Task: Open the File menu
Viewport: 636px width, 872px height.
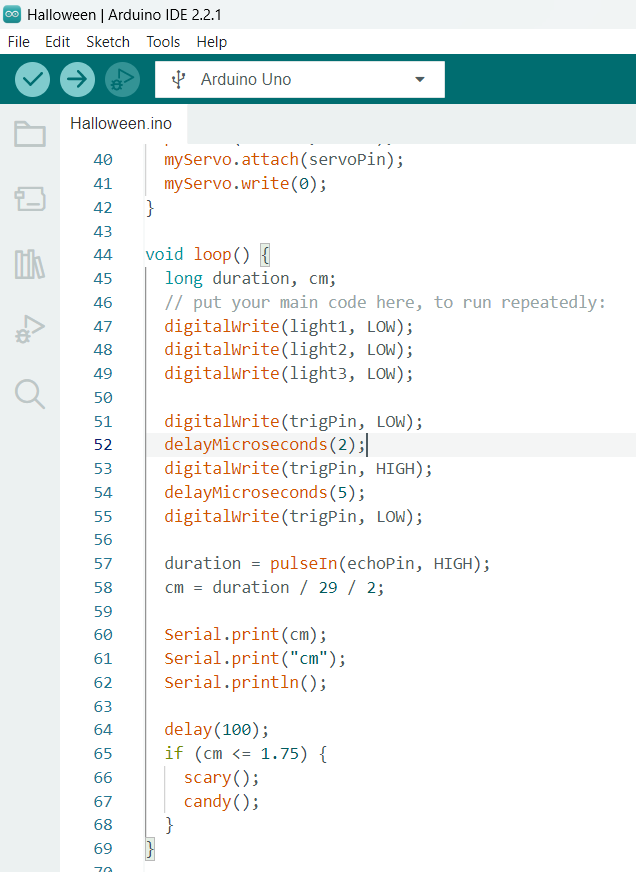Action: [x=18, y=42]
